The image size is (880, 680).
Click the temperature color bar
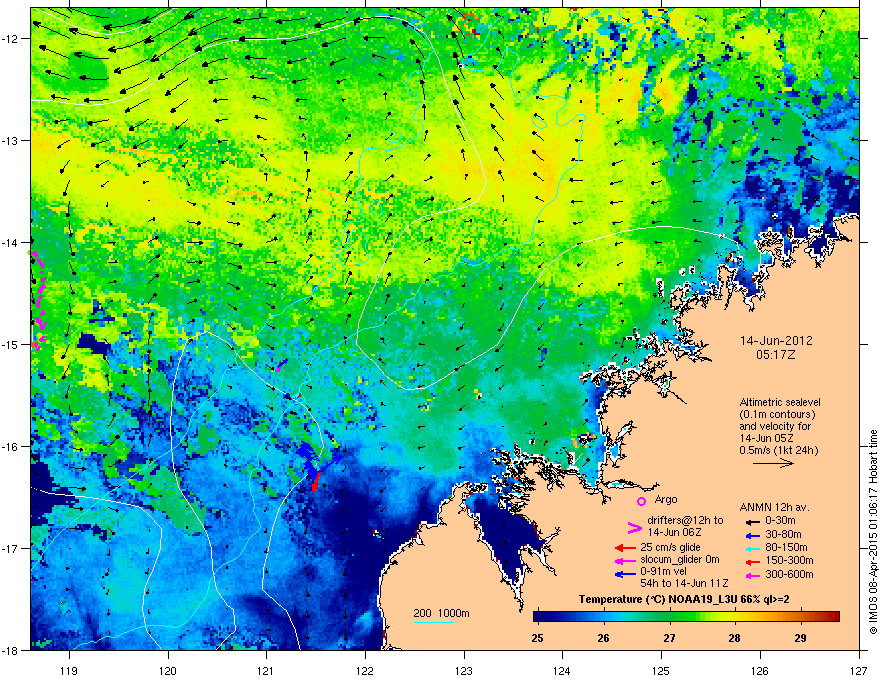pyautogui.click(x=686, y=617)
